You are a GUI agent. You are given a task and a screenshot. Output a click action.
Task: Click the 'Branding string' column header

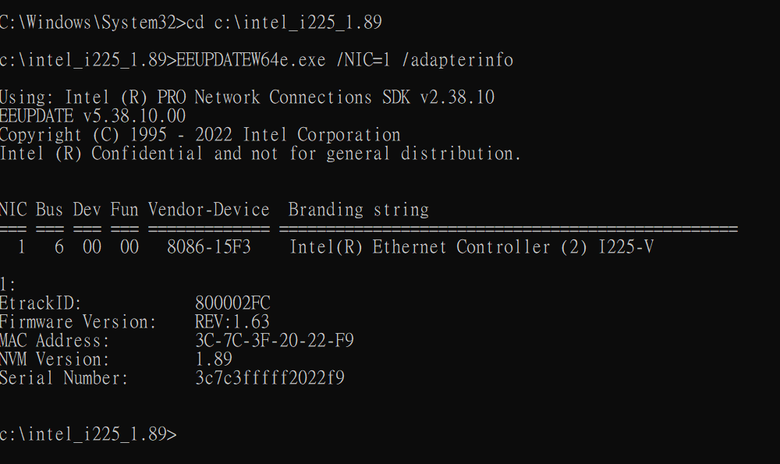click(358, 210)
